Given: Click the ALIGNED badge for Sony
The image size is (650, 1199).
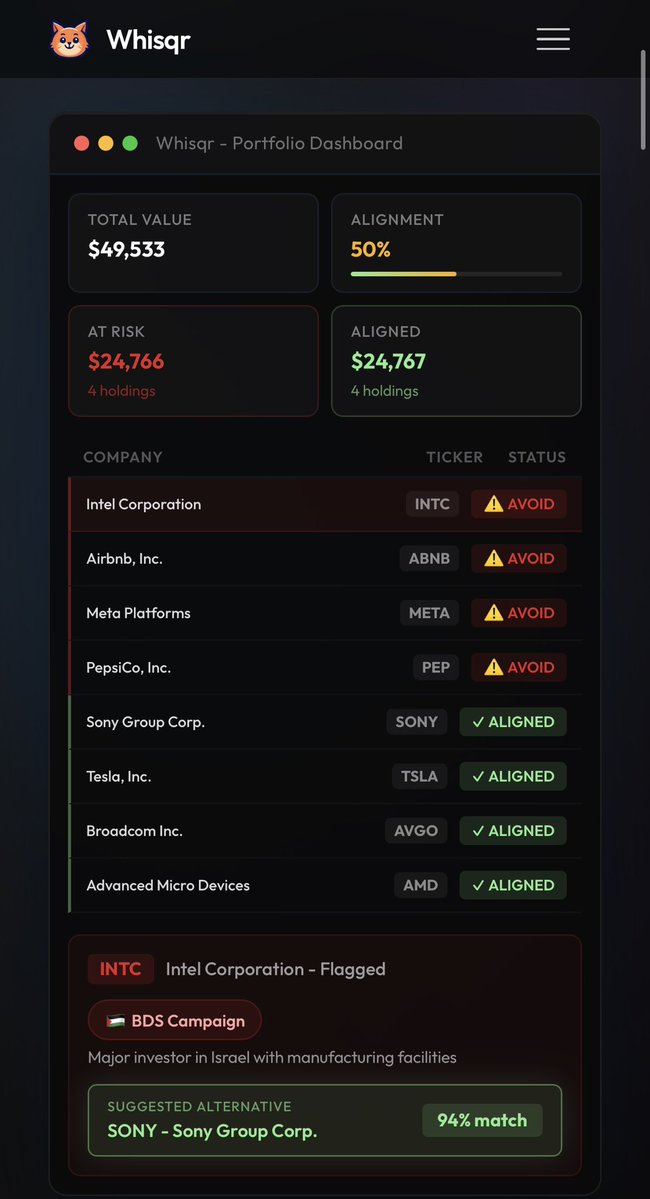Looking at the screenshot, I should (x=513, y=722).
